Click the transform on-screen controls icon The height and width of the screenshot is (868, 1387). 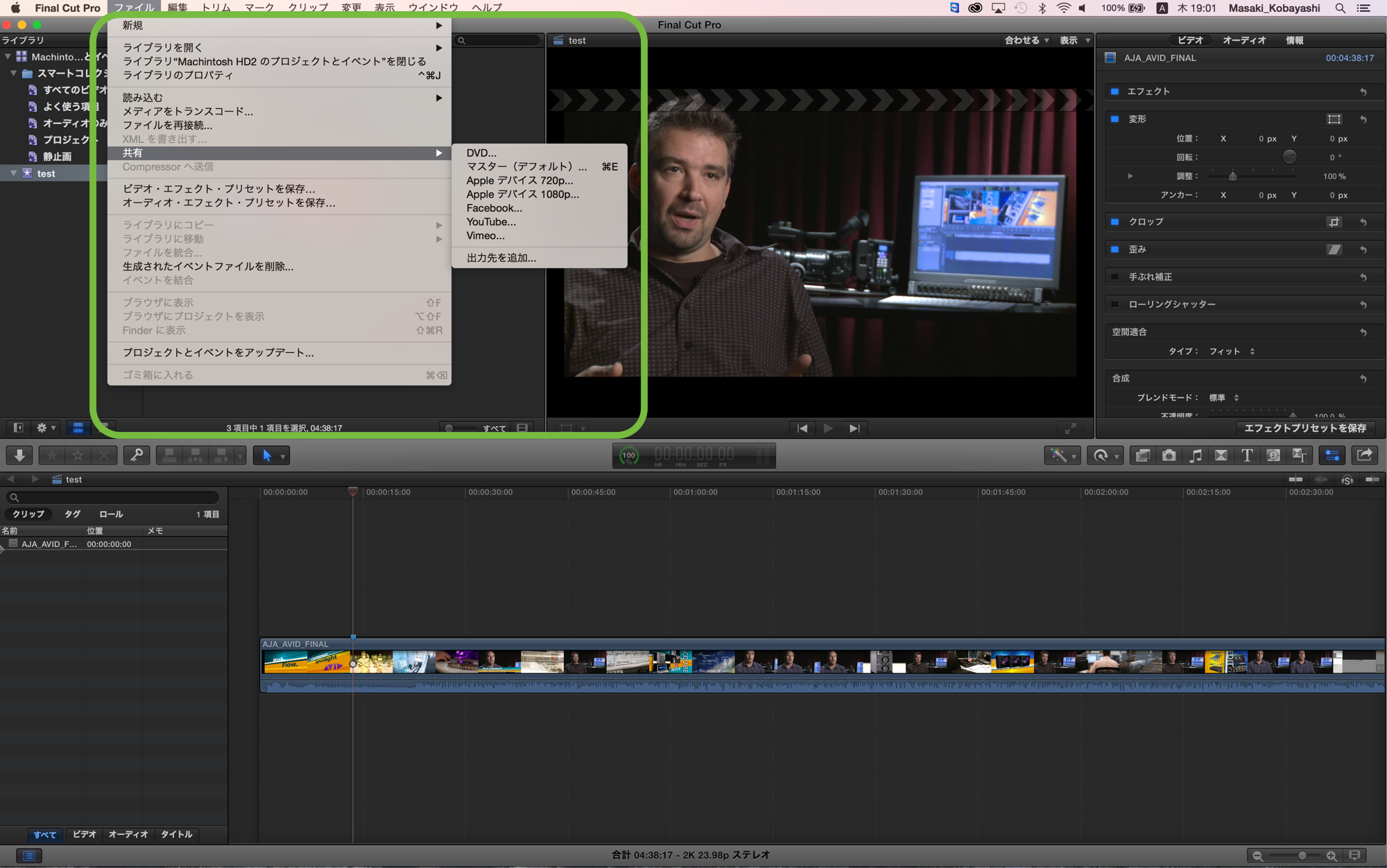point(1334,119)
